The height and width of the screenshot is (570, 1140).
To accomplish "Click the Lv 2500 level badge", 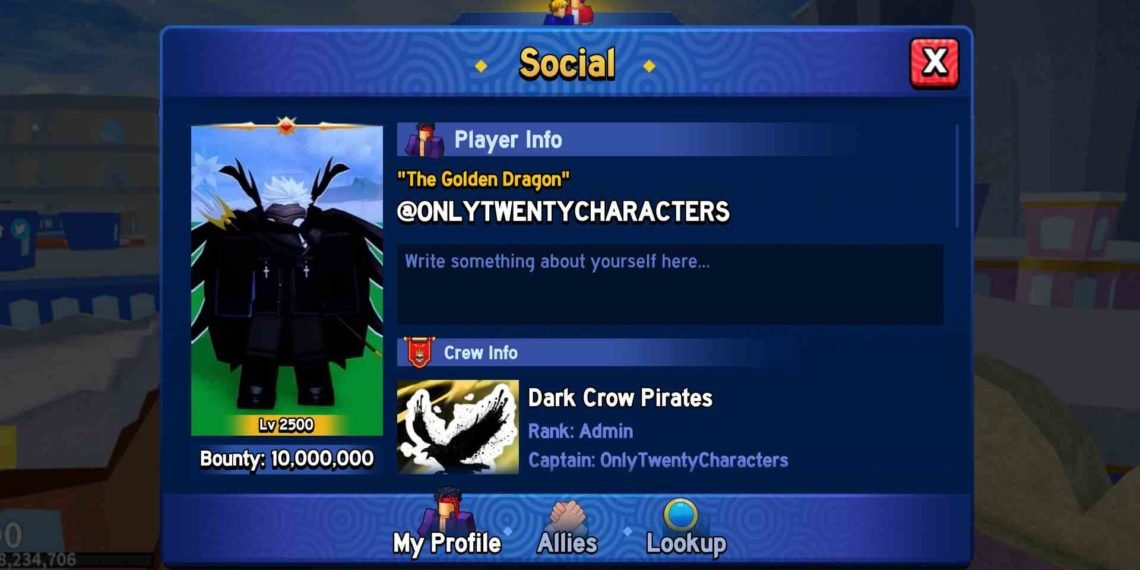I will click(286, 425).
